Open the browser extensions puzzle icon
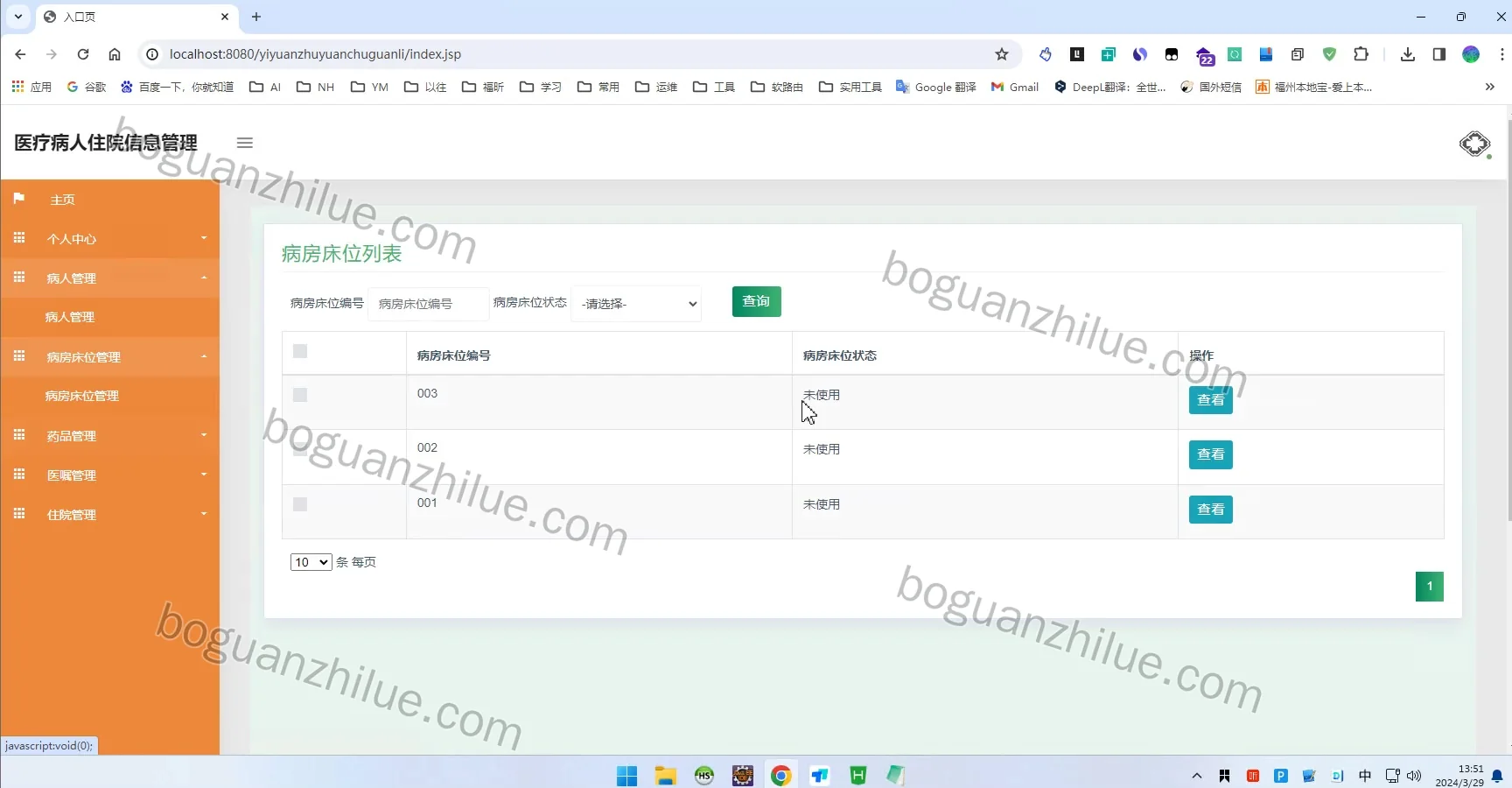 [1361, 54]
